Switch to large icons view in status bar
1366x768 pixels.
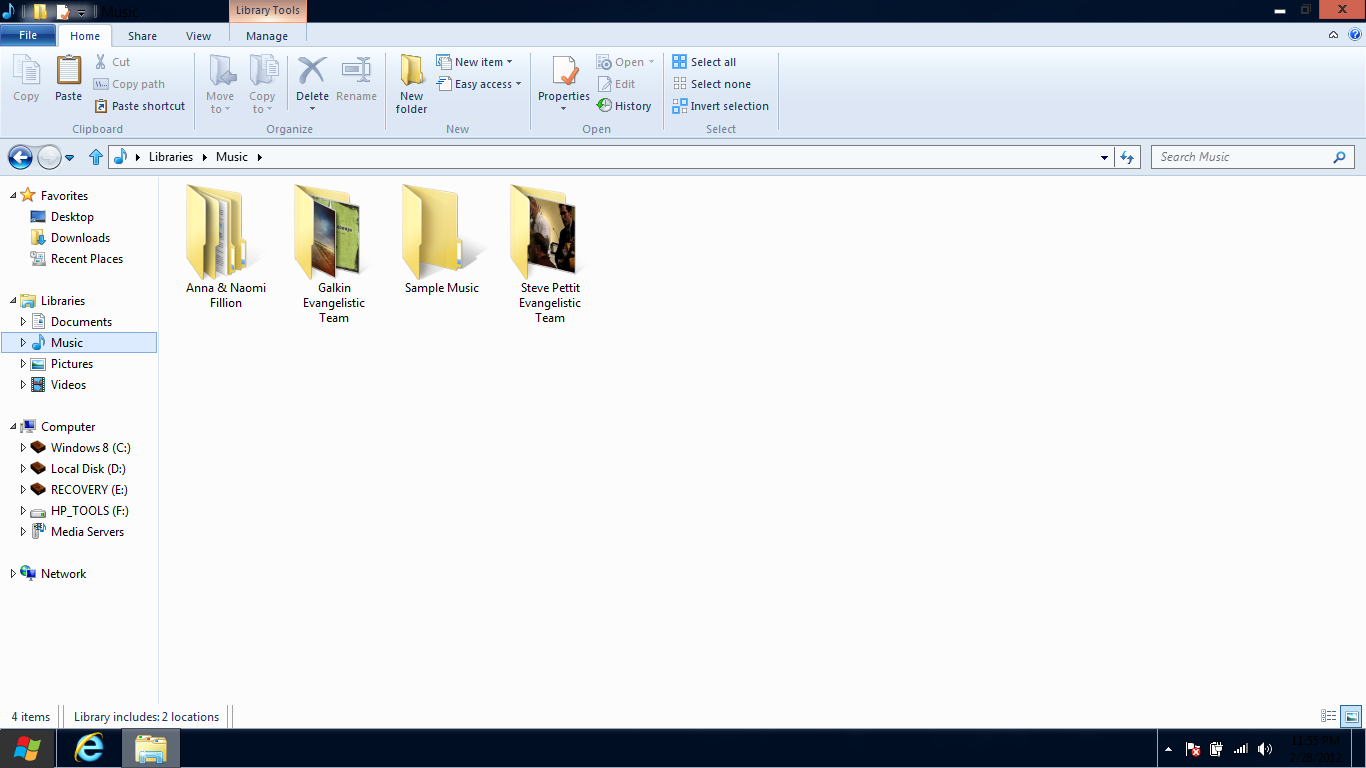[x=1351, y=716]
